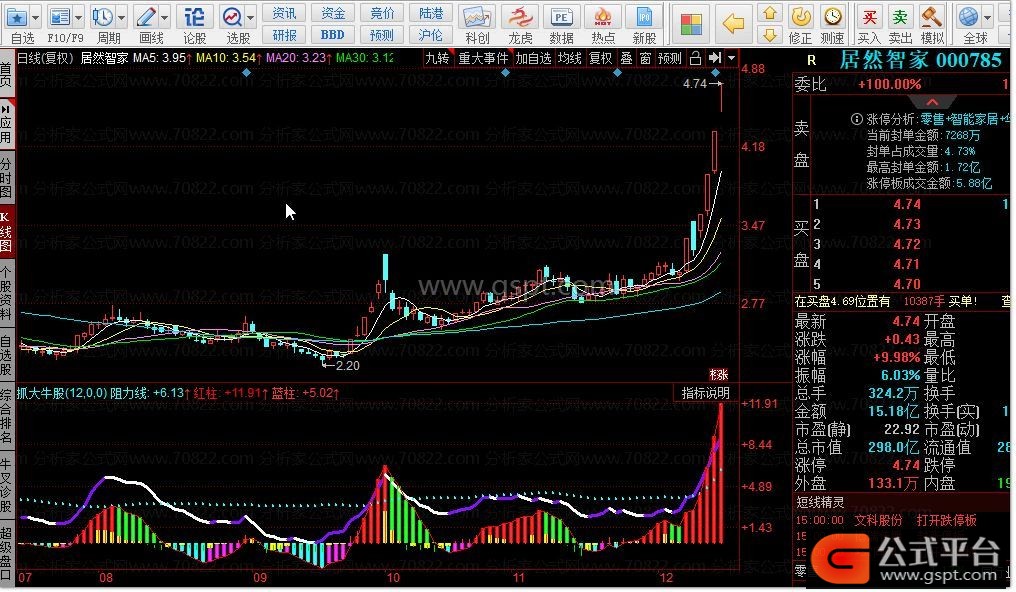Toggle the 复权 price adjustment mode
Screen dimensions: 1016x592
tap(601, 58)
